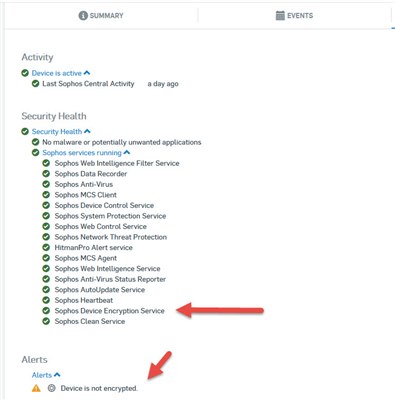
Task: Click Sophos Clean Service entry
Action: click(90, 321)
